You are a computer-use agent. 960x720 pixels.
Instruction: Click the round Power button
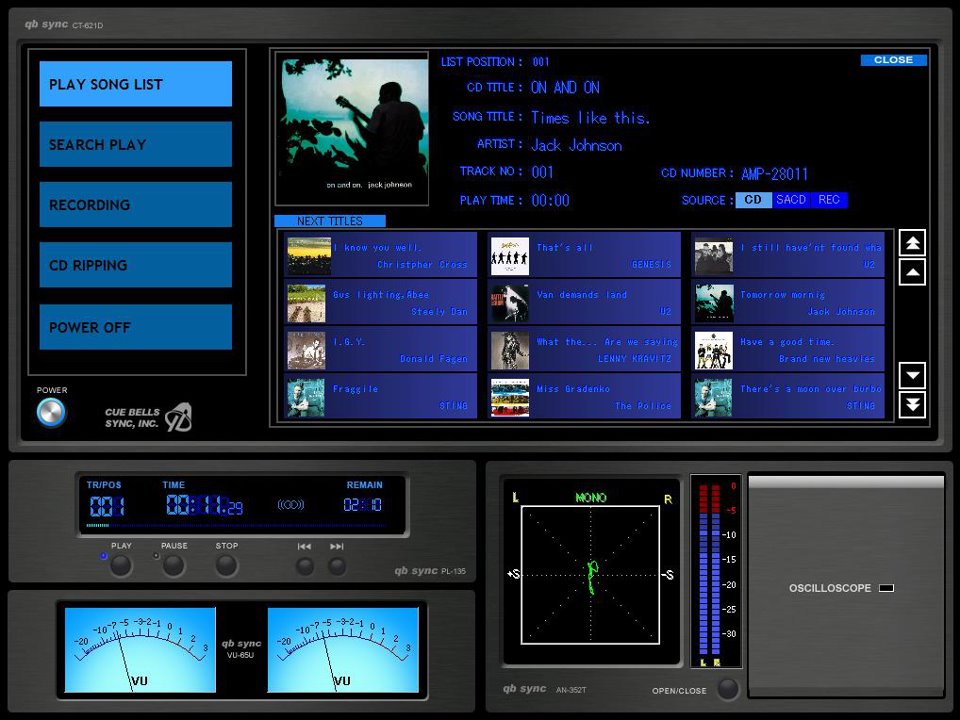point(51,412)
